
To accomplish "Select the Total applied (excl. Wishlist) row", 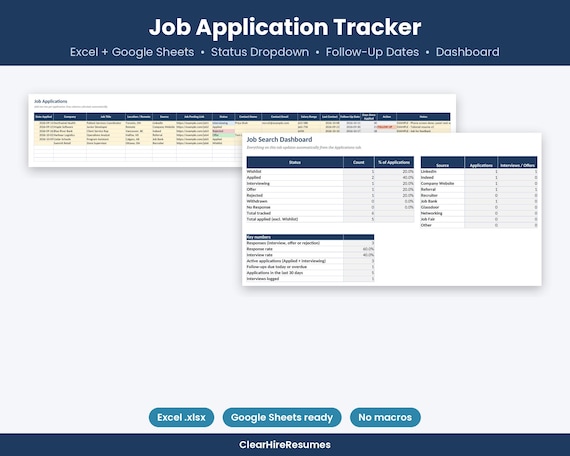I will pos(330,219).
